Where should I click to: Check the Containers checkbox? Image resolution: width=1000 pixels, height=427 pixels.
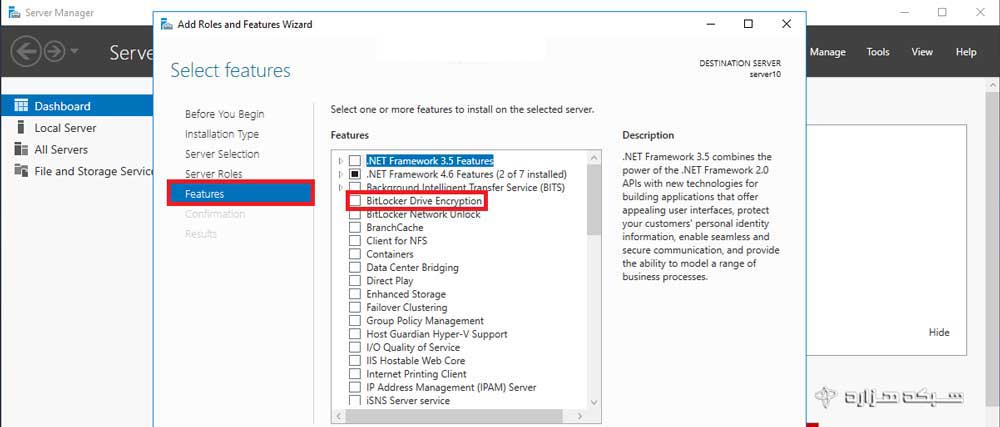(x=355, y=254)
